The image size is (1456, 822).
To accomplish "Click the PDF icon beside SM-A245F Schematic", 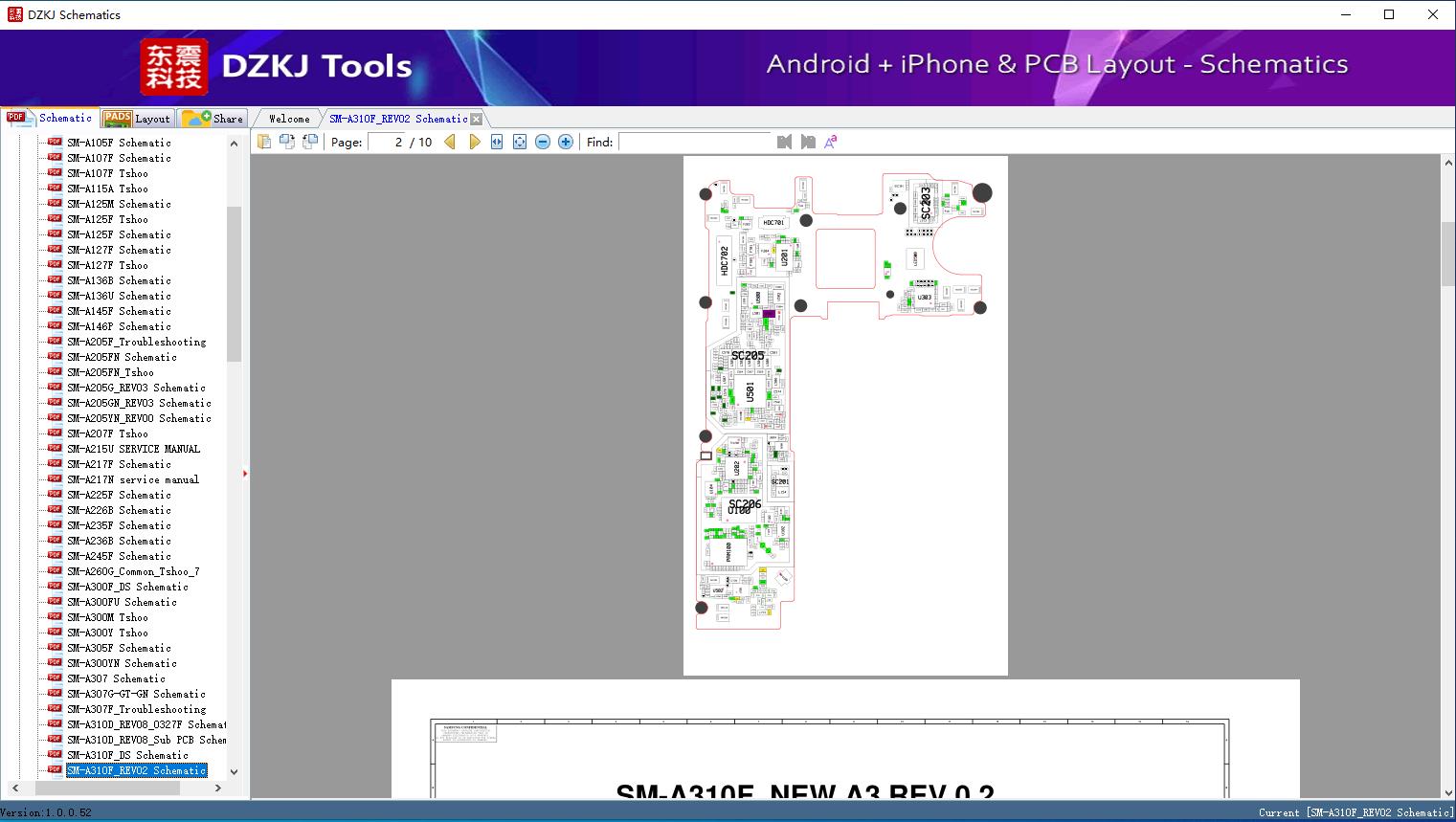I will click(55, 555).
